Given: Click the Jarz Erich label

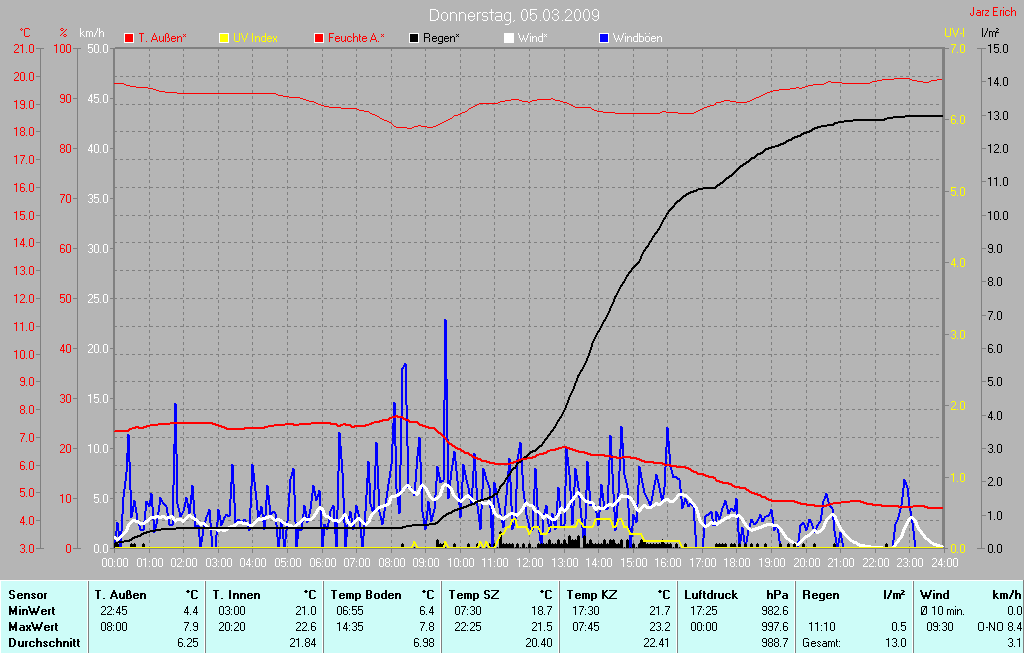Looking at the screenshot, I should pos(993,13).
